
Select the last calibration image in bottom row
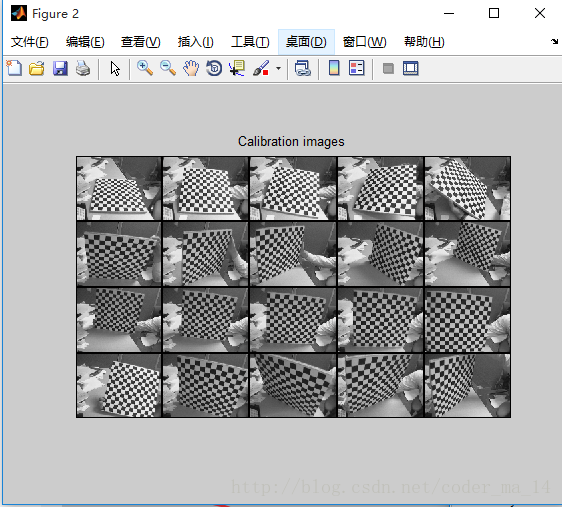pyautogui.click(x=467, y=385)
